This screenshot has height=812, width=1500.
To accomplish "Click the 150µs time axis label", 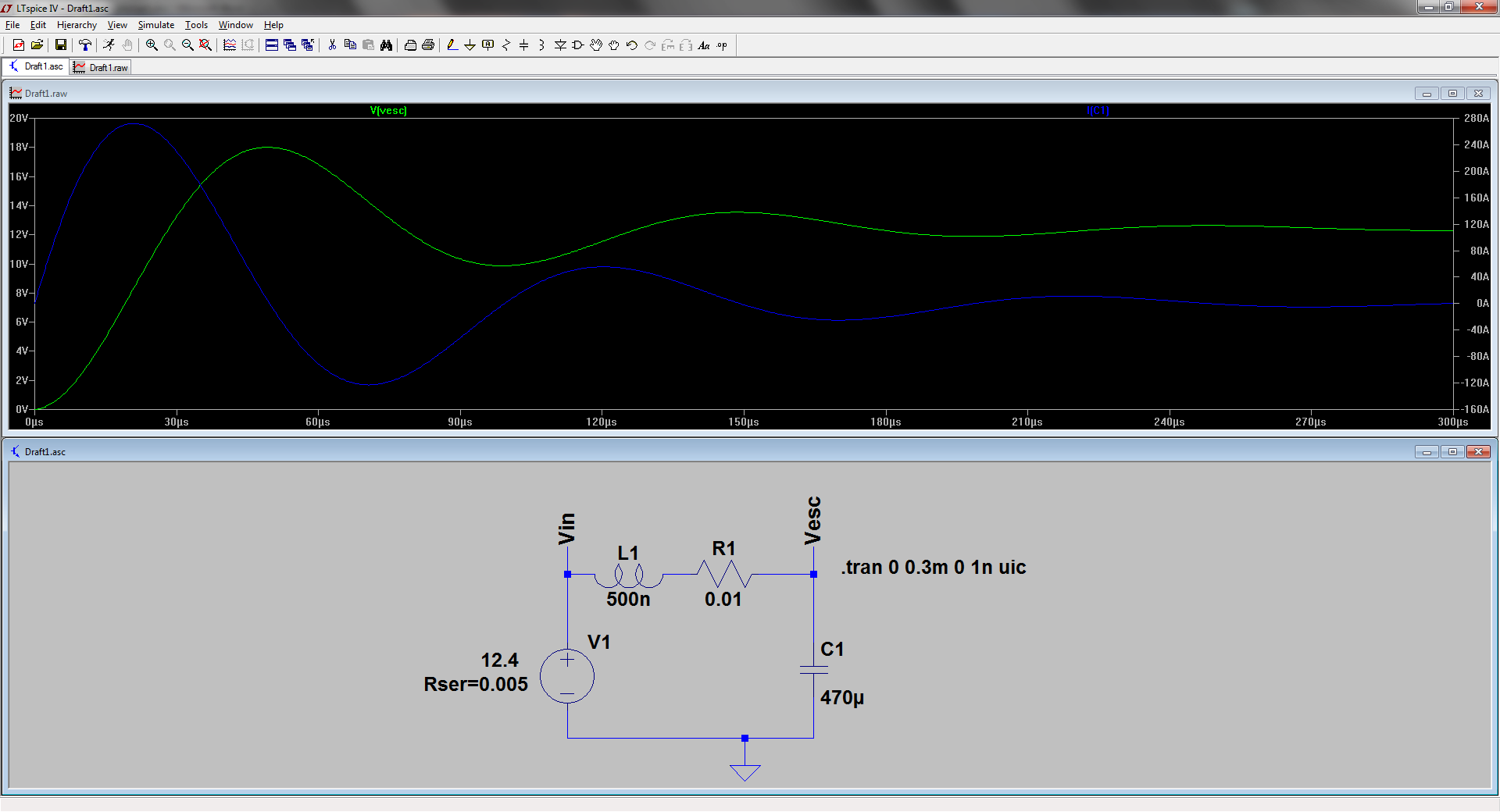I will [744, 422].
